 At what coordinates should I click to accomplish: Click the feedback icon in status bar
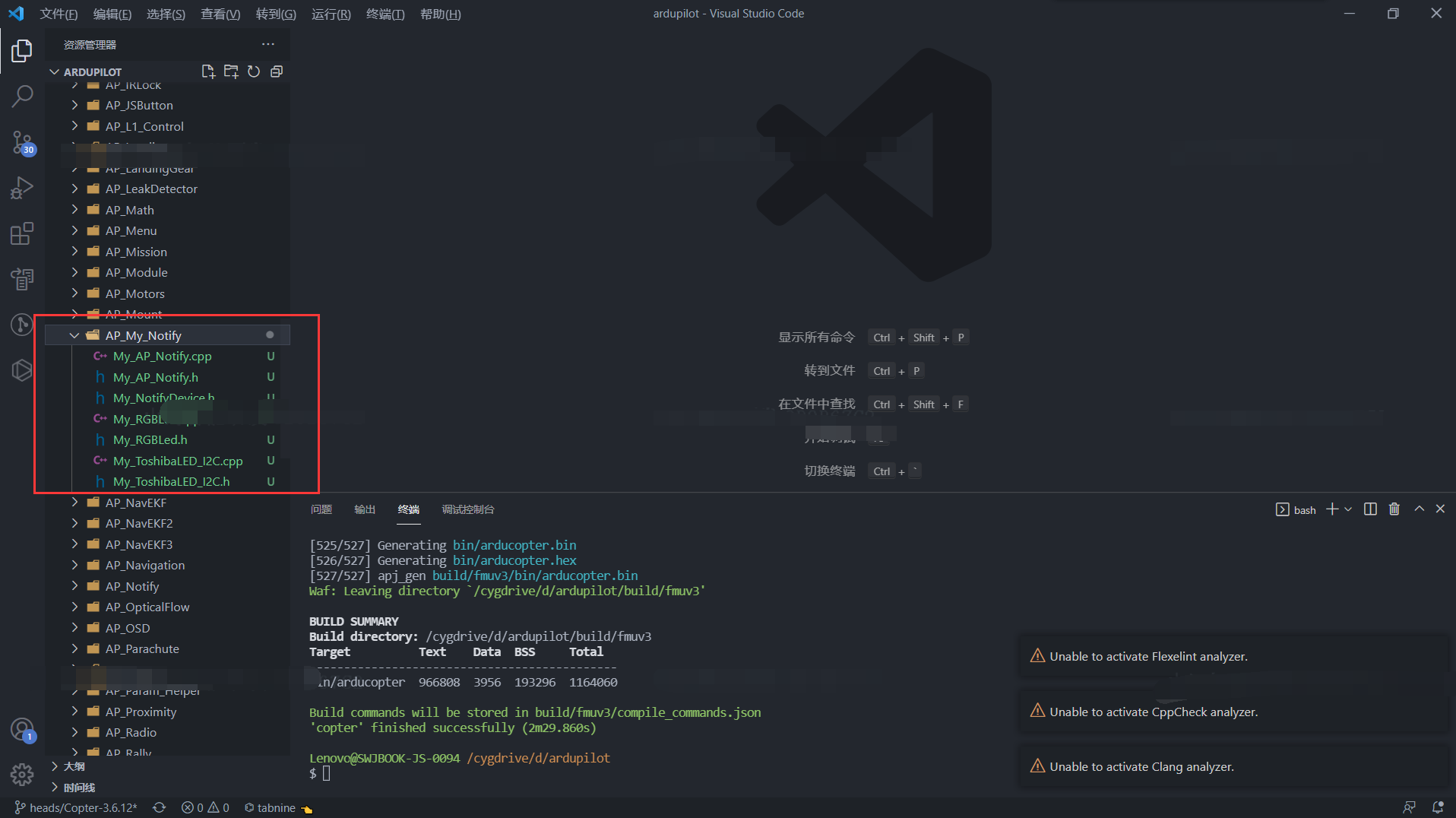[1409, 807]
